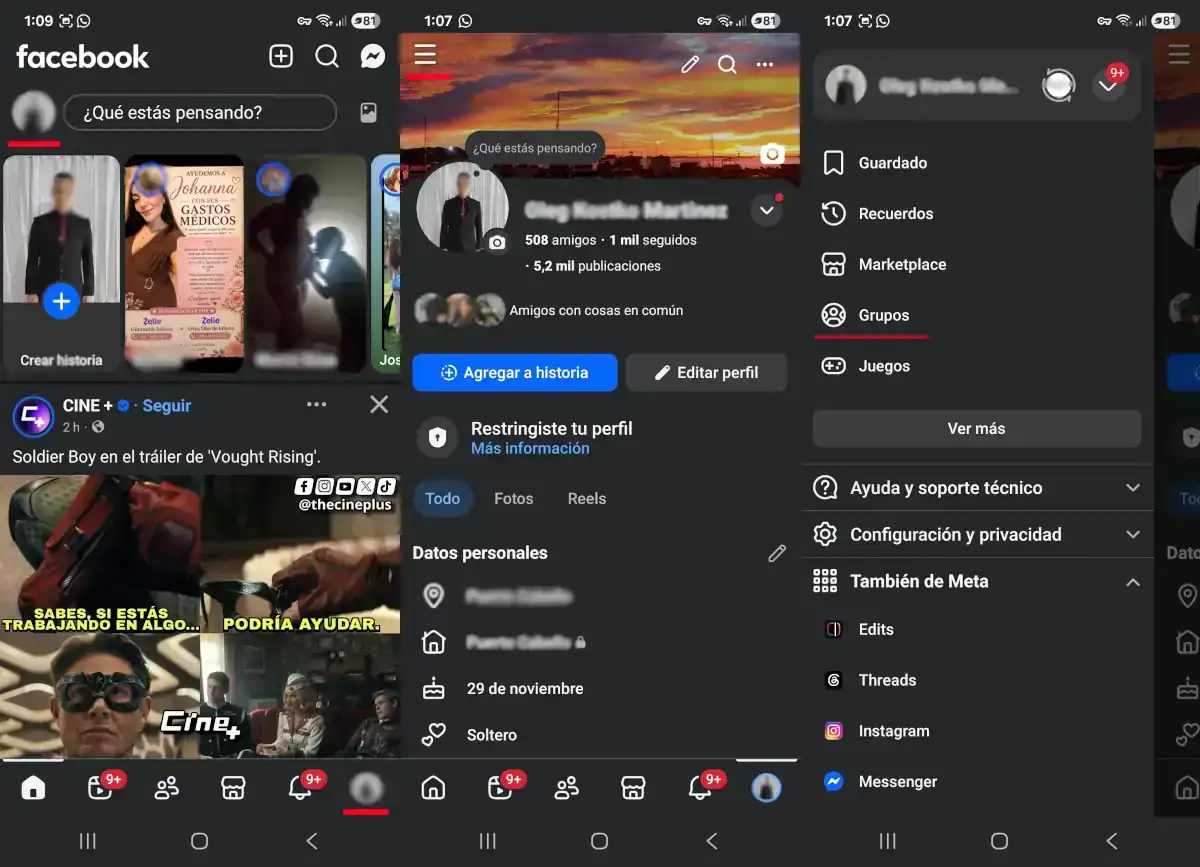Expand 'Configuración y privacidad'
The image size is (1200, 867).
[x=976, y=535]
